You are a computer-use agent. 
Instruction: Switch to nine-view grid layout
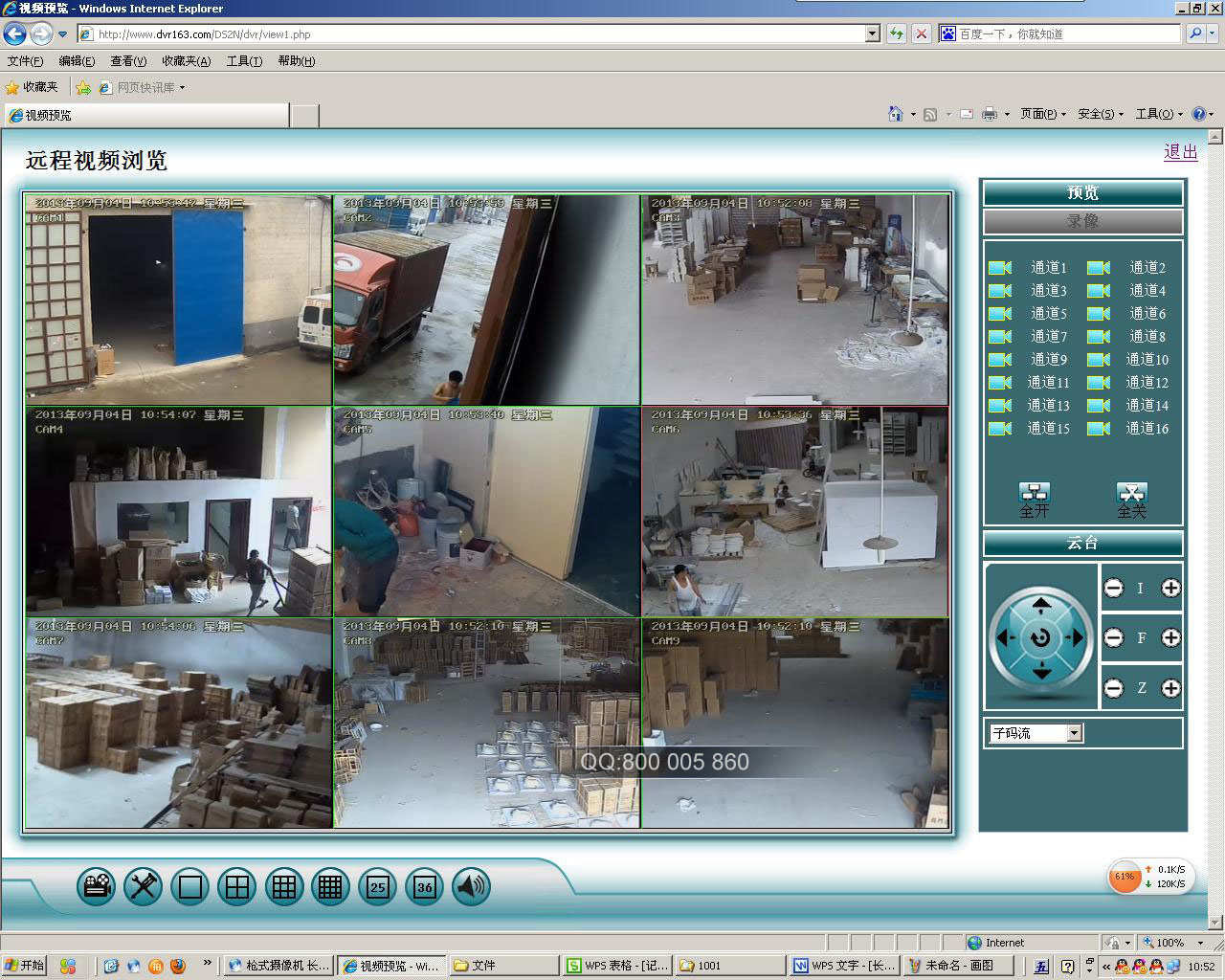283,886
